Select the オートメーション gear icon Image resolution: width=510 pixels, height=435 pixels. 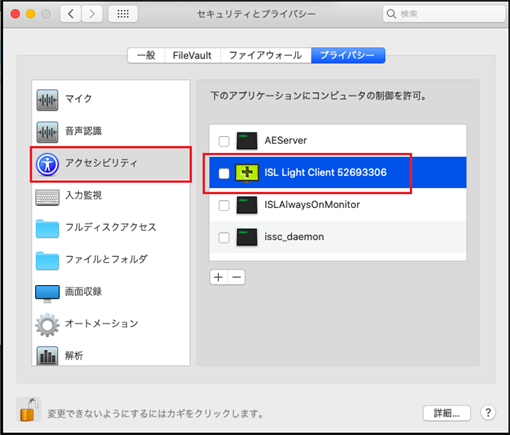click(x=47, y=325)
